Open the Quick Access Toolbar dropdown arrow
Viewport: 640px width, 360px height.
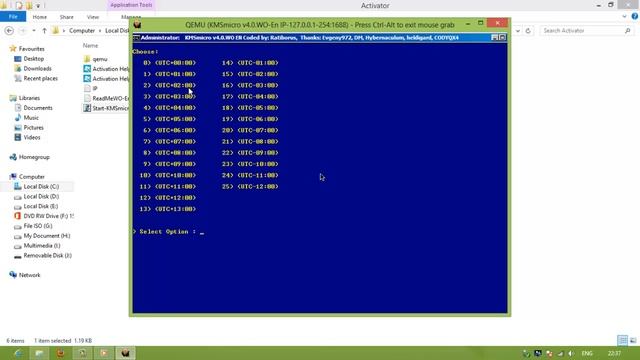click(x=38, y=6)
